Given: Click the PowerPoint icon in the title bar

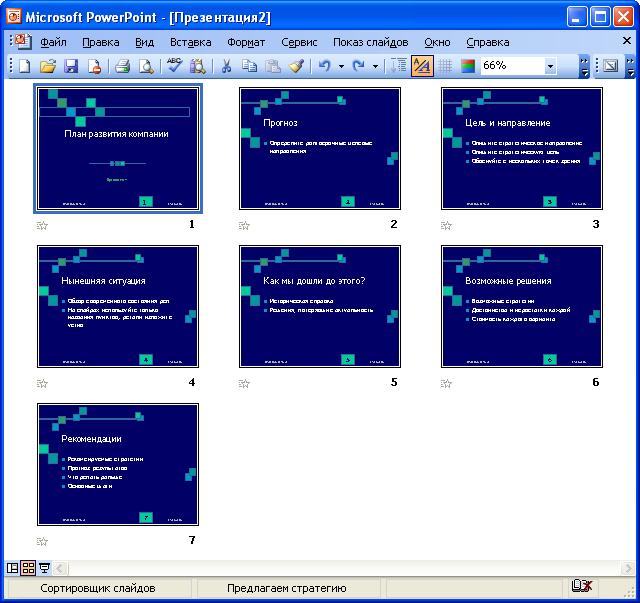Looking at the screenshot, I should [x=13, y=16].
